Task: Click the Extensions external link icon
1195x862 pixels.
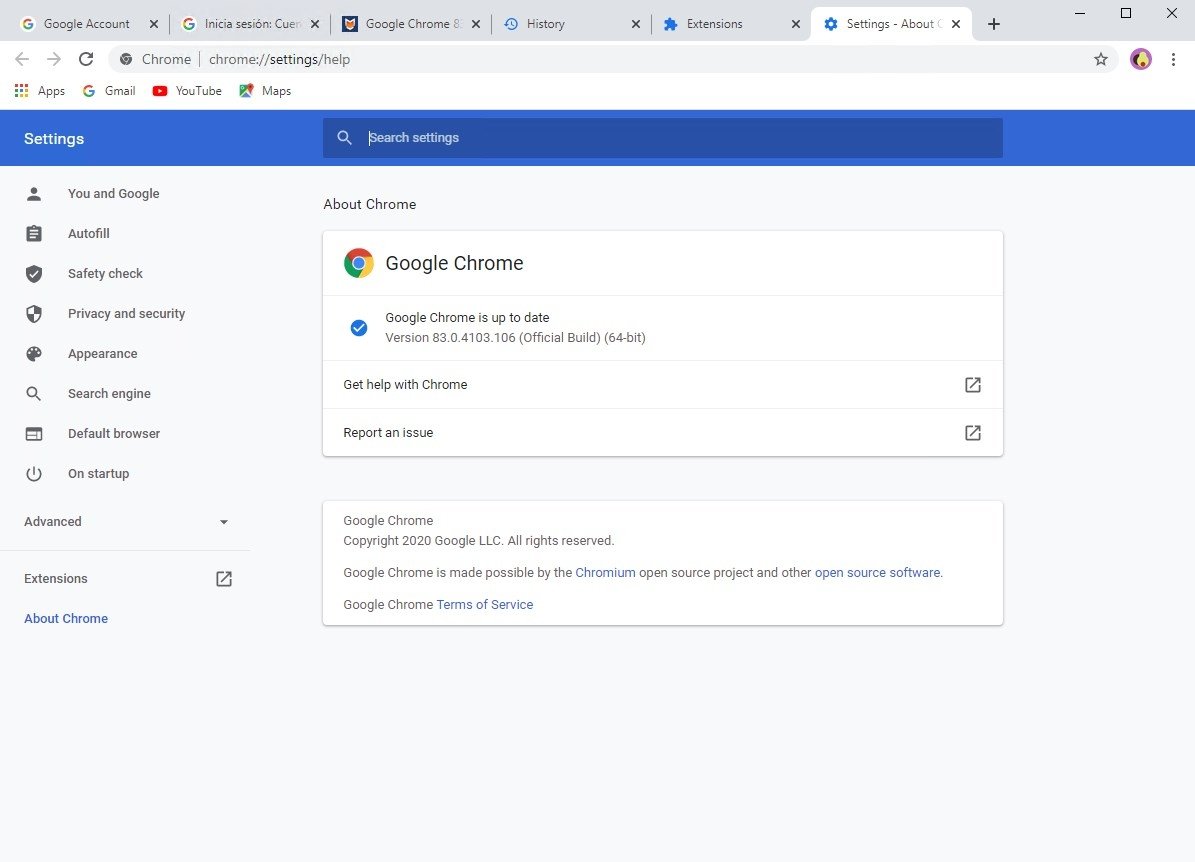Action: 223,578
